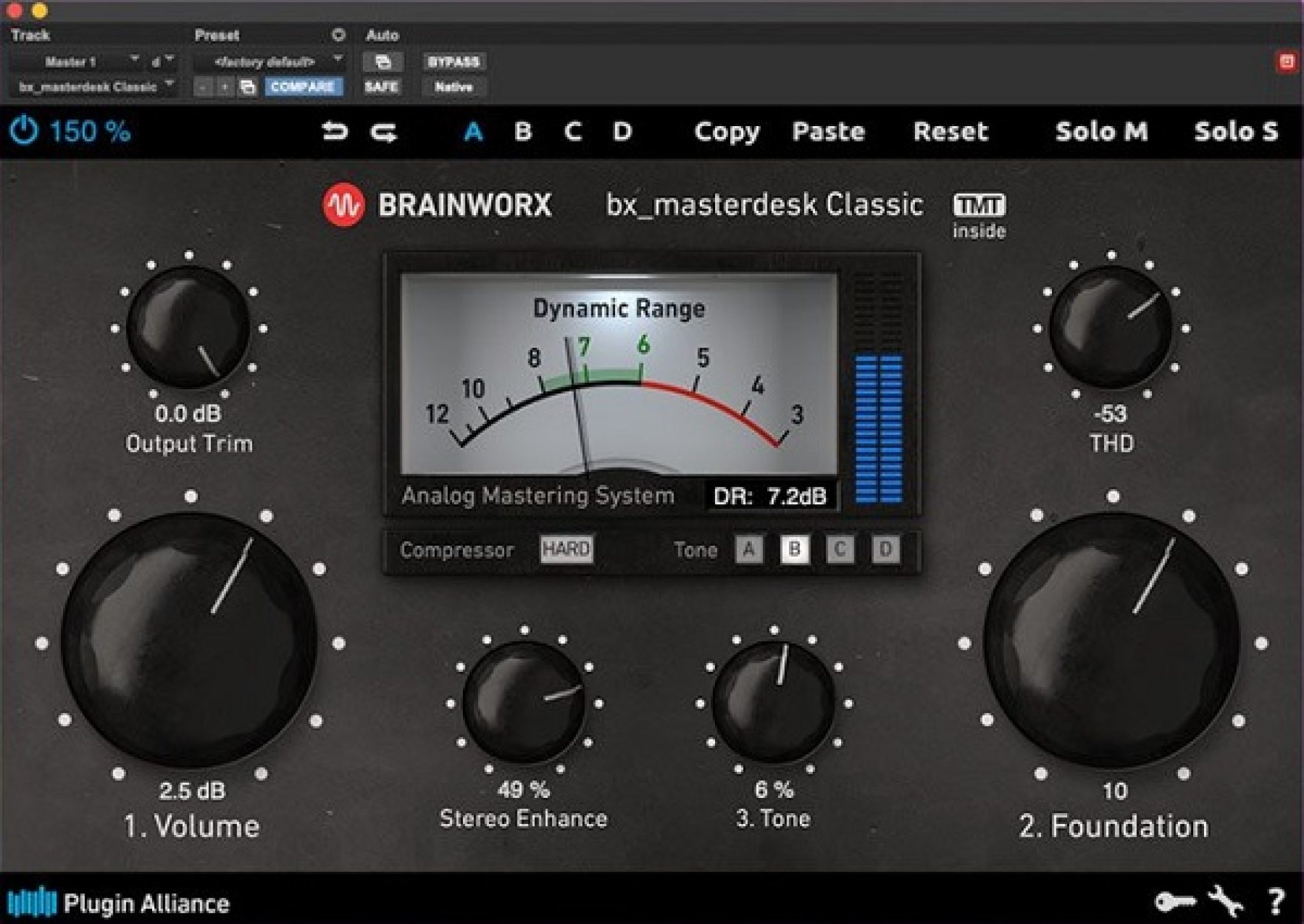The height and width of the screenshot is (924, 1304).
Task: Select Tone filter C
Action: [840, 549]
